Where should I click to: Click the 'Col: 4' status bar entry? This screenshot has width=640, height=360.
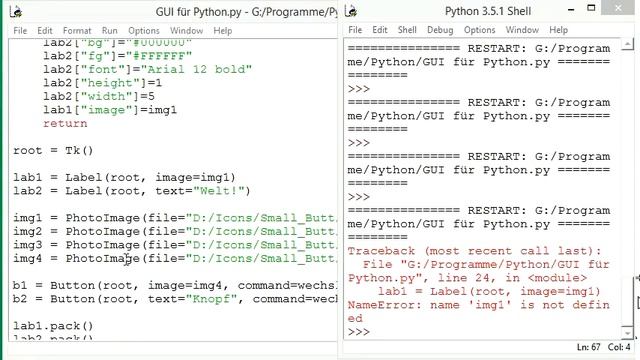(x=619, y=347)
